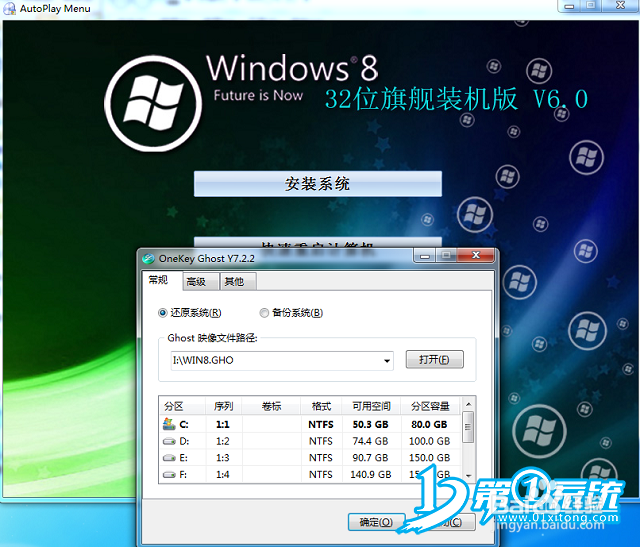Open the 常规 tab
The image size is (640, 547).
tap(162, 280)
